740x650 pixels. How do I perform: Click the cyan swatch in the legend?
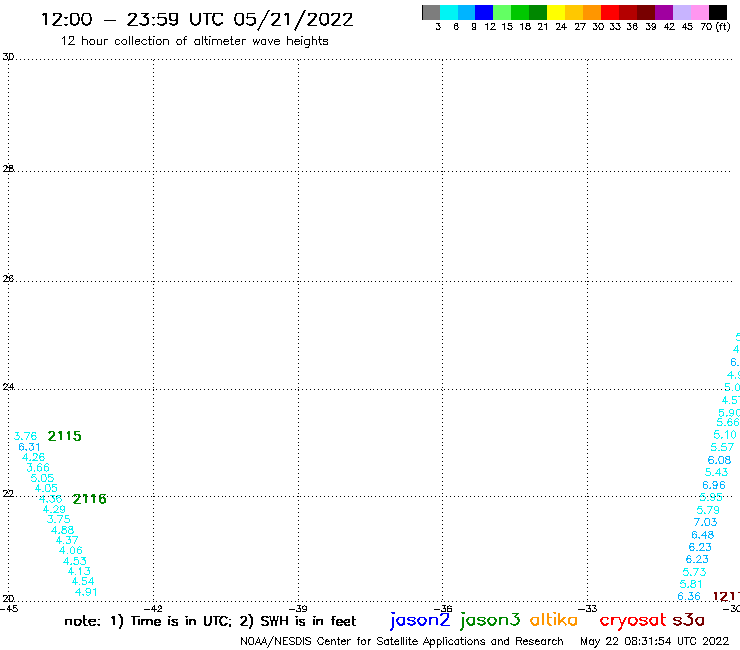click(x=449, y=12)
